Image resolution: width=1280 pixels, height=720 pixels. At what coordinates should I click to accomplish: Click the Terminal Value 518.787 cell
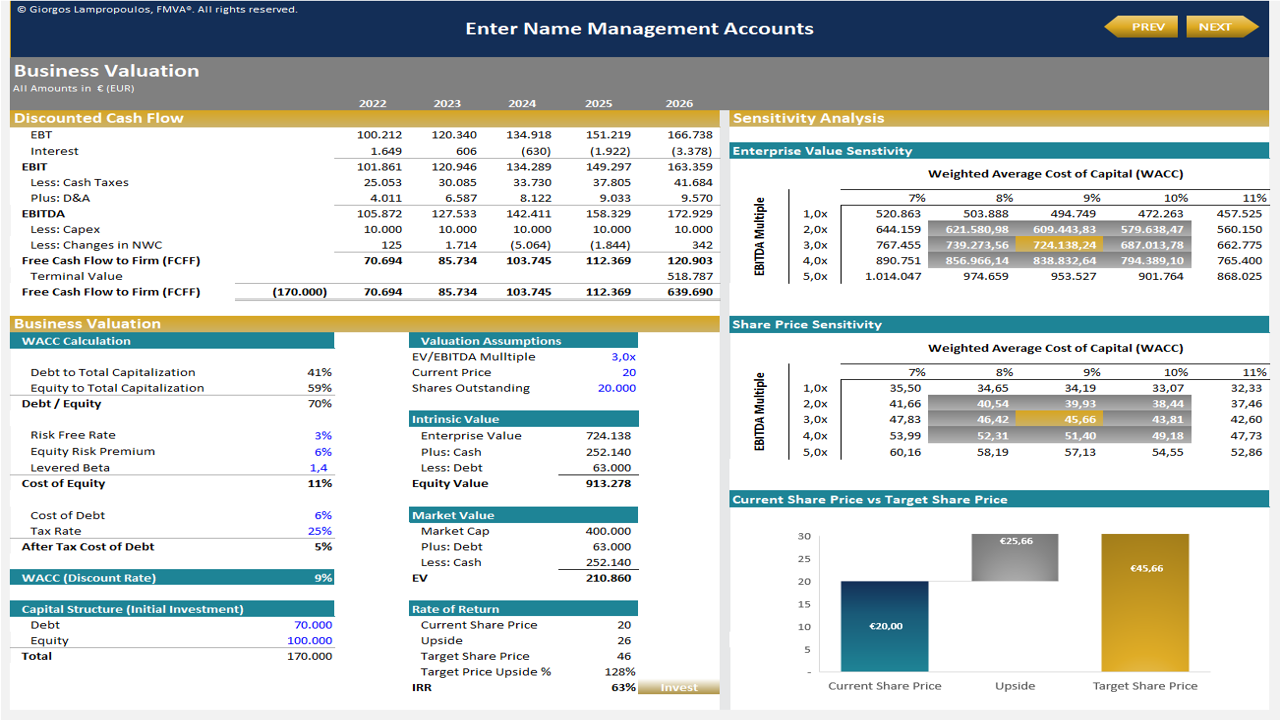690,276
